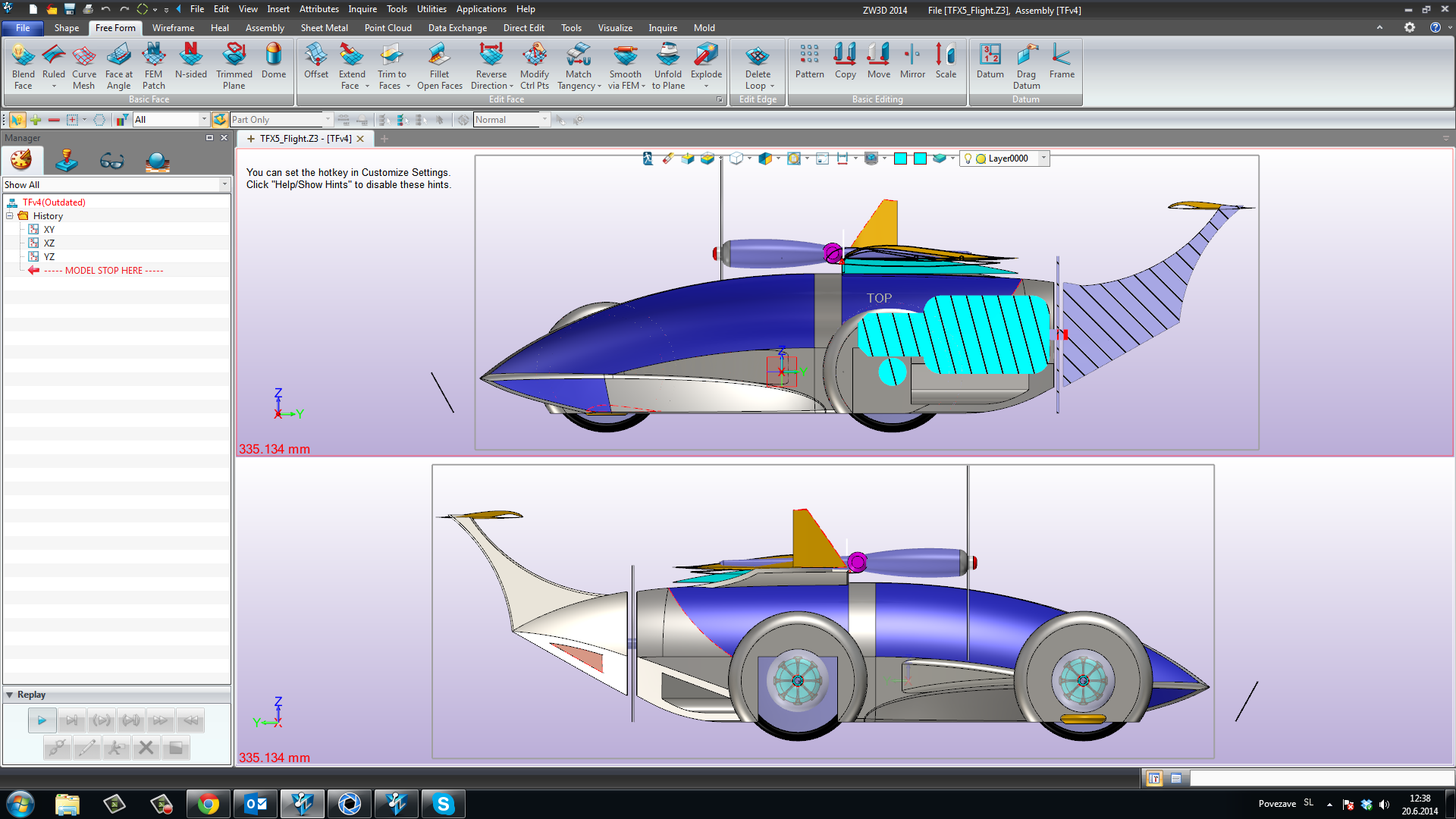Collapse the History tree node
This screenshot has width=1456, height=819.
(x=10, y=216)
